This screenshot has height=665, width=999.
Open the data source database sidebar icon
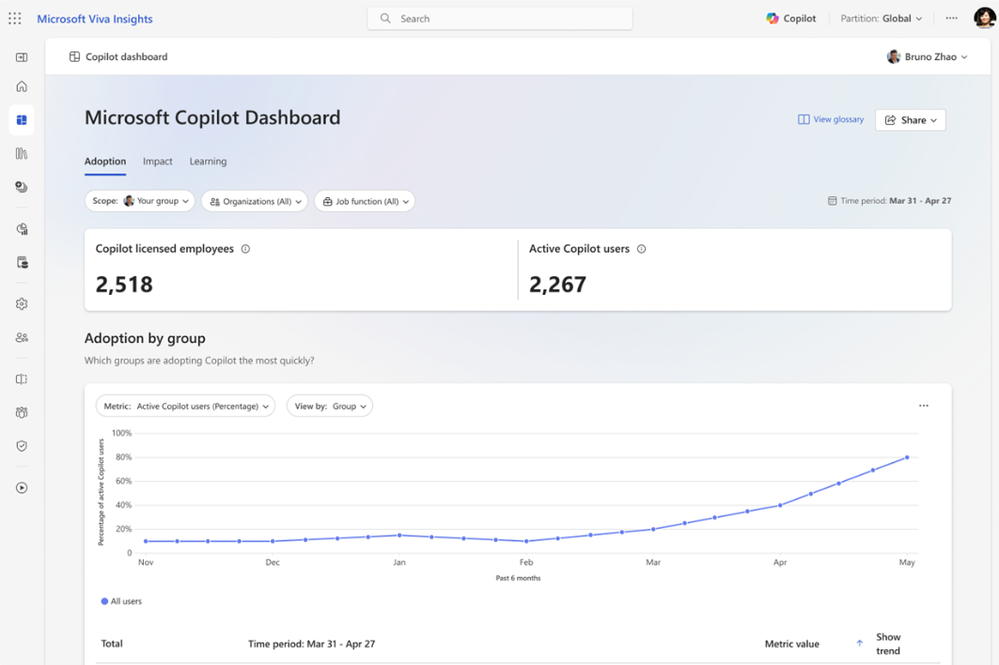[22, 262]
